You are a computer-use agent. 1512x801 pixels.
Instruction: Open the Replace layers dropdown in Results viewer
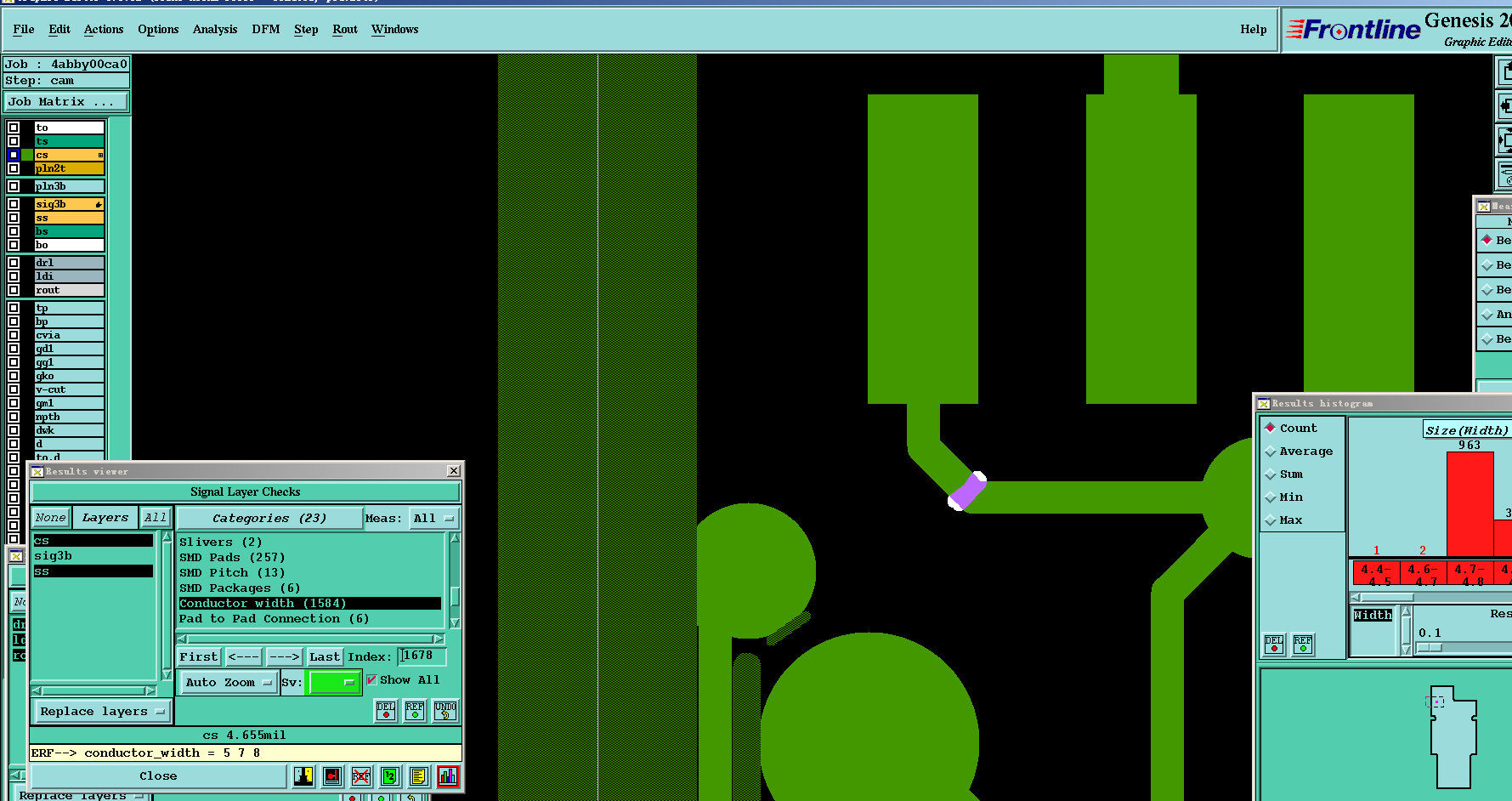[x=102, y=712]
